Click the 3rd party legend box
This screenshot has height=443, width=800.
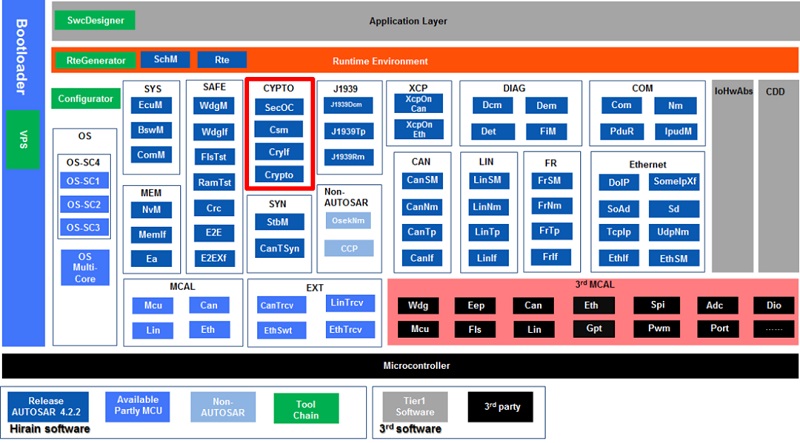tap(501, 407)
